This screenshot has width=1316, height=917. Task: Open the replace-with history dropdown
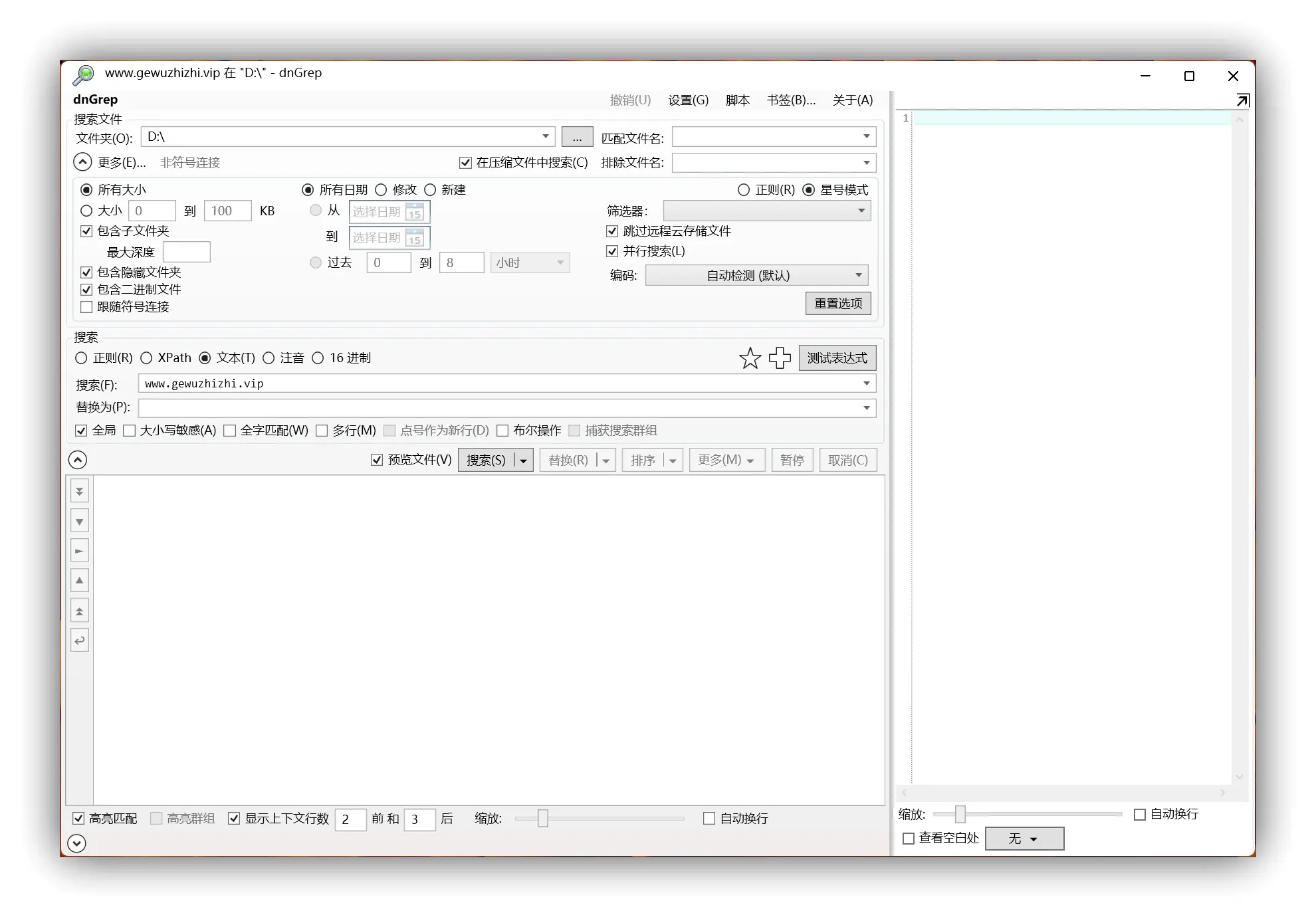pyautogui.click(x=867, y=408)
